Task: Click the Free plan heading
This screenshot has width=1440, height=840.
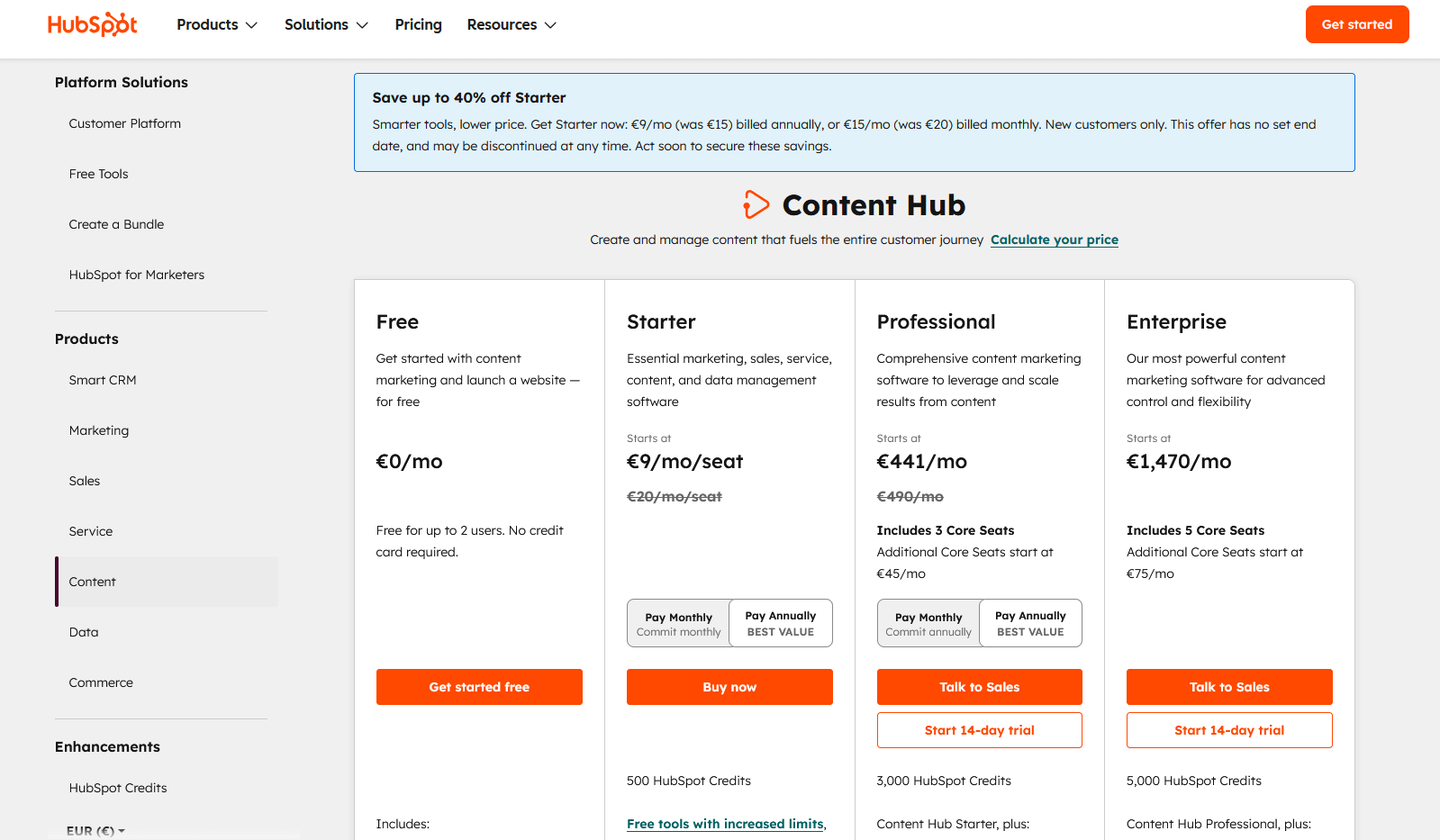Action: (x=397, y=321)
